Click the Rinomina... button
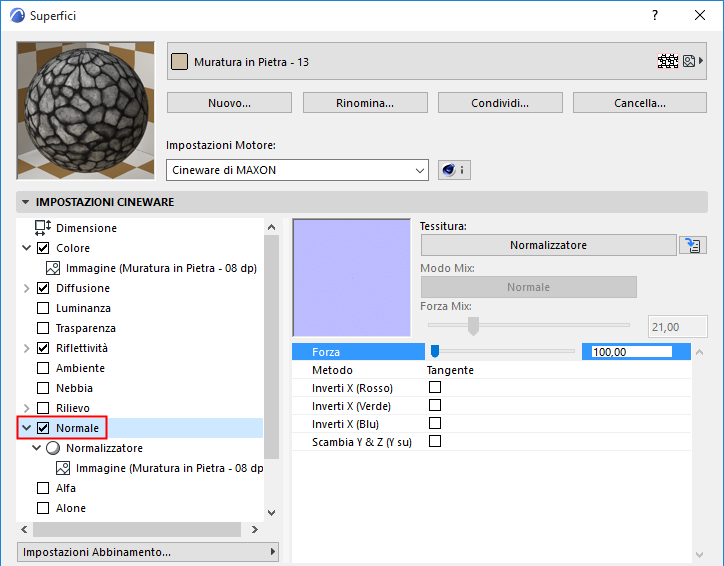The width and height of the screenshot is (724, 566). pyautogui.click(x=365, y=102)
